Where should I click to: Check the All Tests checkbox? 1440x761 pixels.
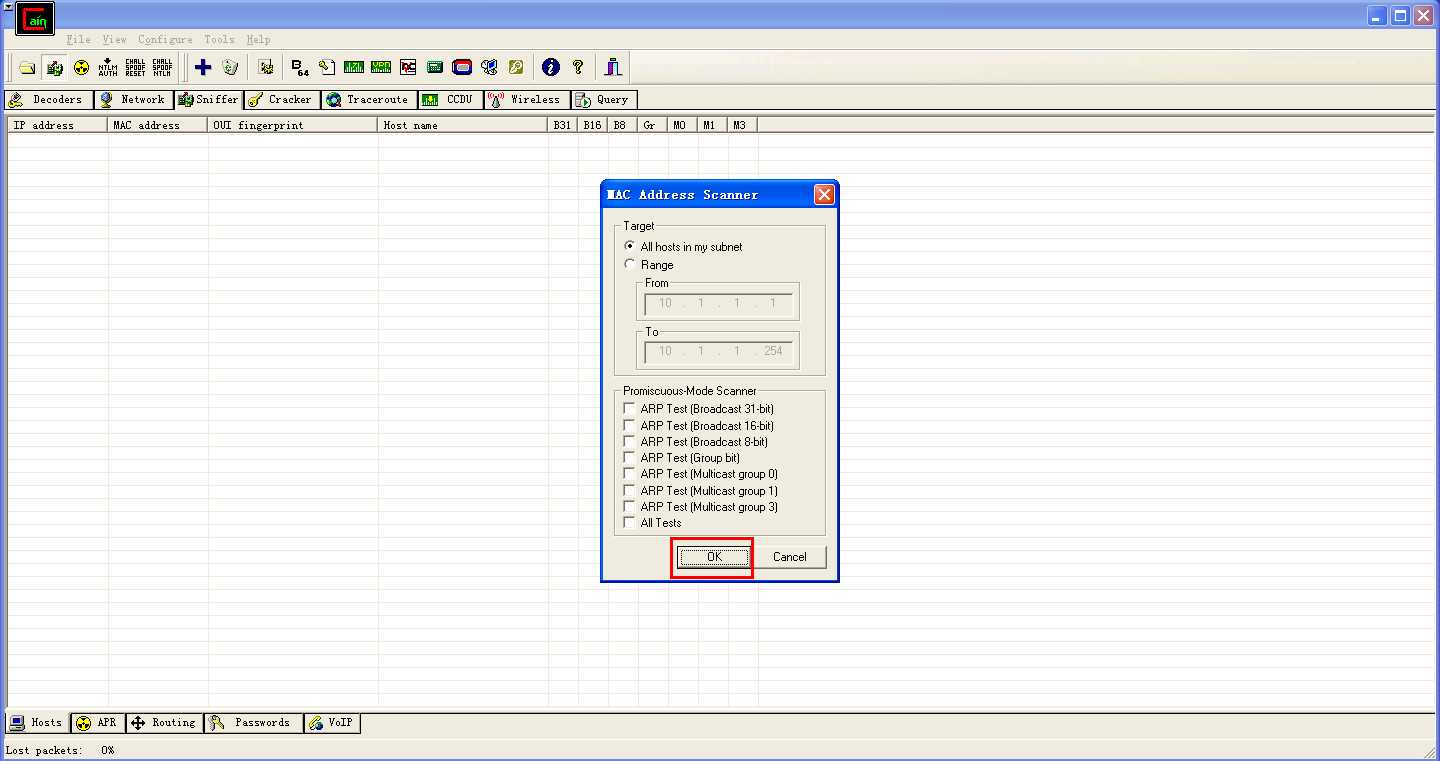tap(629, 522)
